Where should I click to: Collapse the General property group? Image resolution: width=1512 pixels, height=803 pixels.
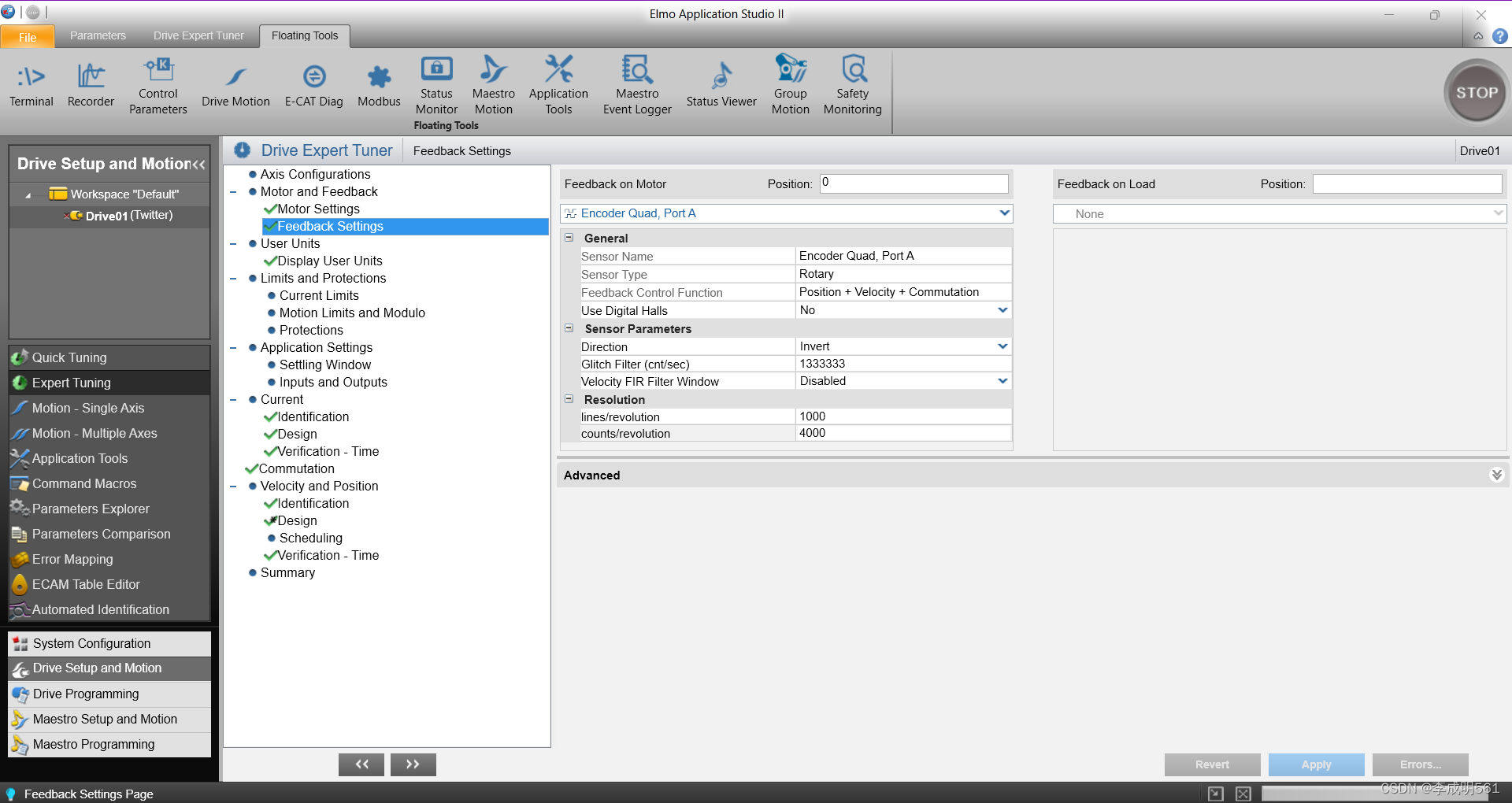click(x=569, y=238)
